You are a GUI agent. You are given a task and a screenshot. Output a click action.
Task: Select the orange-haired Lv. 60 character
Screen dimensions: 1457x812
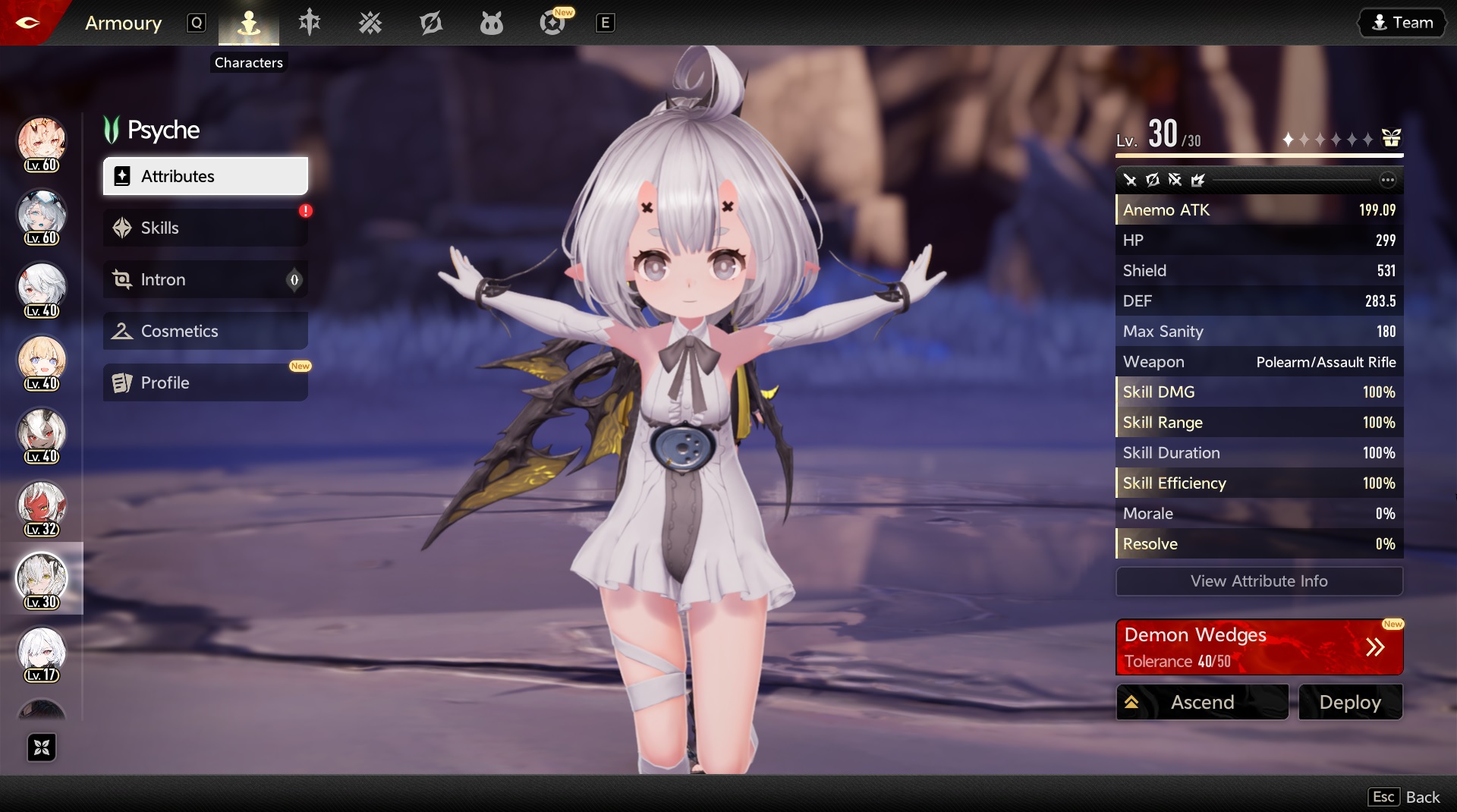point(42,144)
